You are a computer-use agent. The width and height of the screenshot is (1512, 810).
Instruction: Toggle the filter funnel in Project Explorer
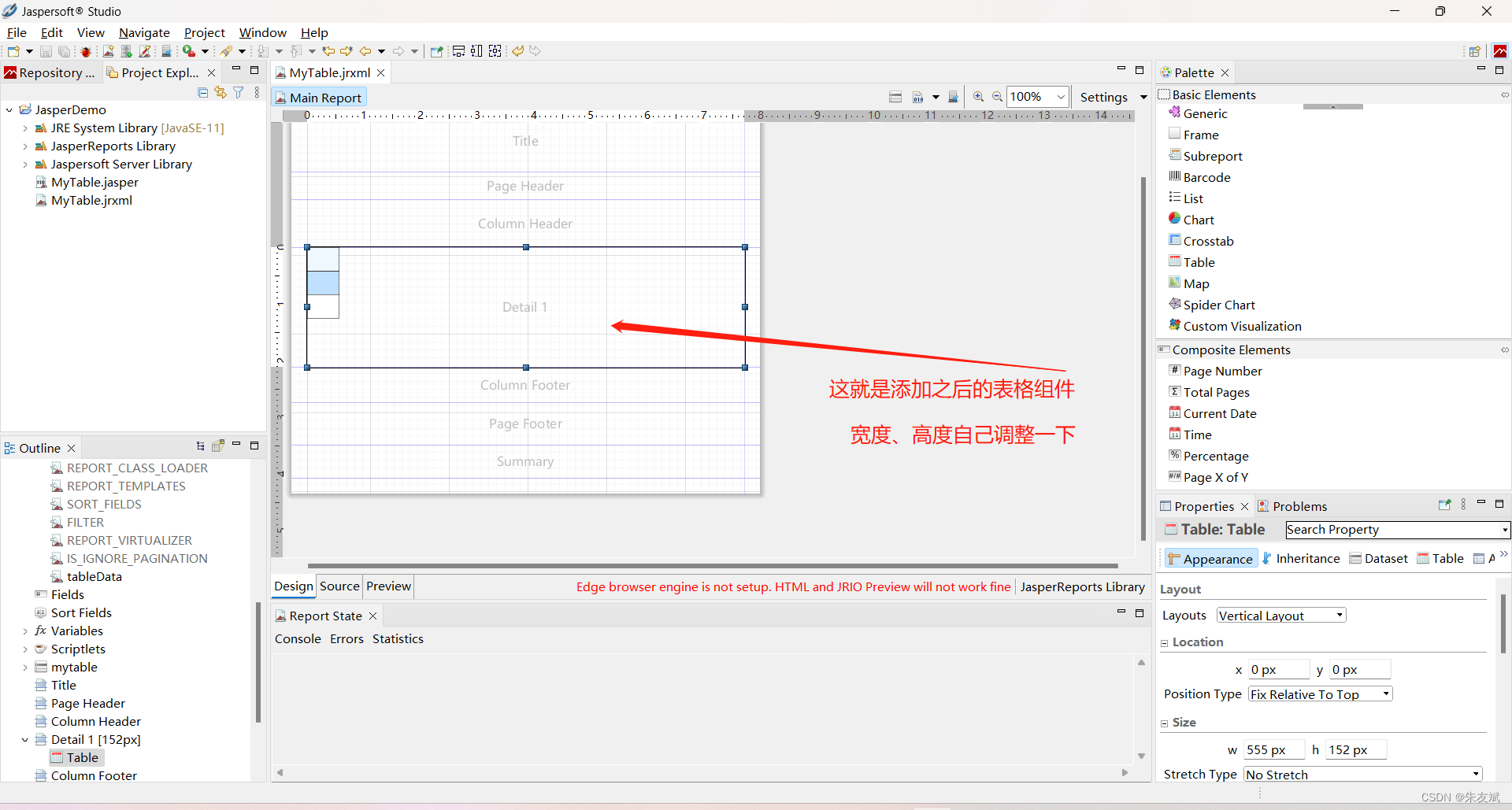[239, 92]
